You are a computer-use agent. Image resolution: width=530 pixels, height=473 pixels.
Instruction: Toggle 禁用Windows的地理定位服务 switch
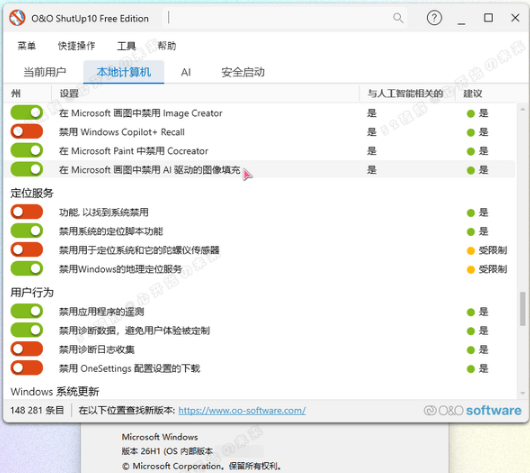tap(27, 269)
